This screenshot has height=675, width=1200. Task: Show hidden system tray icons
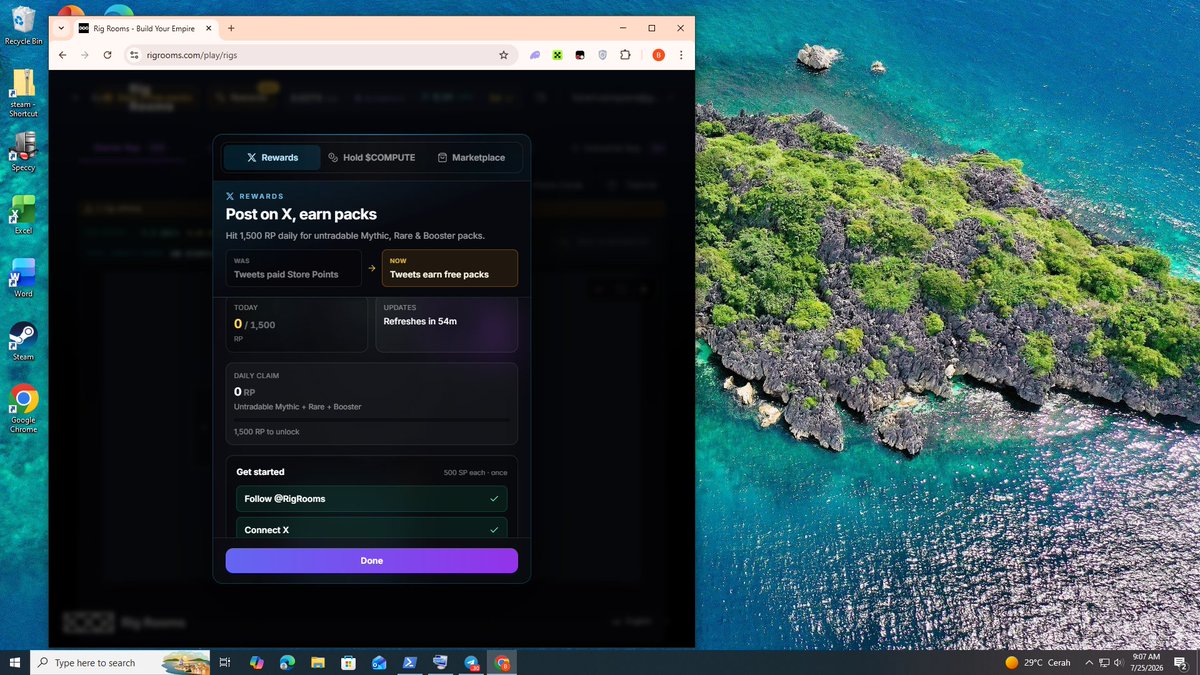click(x=1089, y=662)
